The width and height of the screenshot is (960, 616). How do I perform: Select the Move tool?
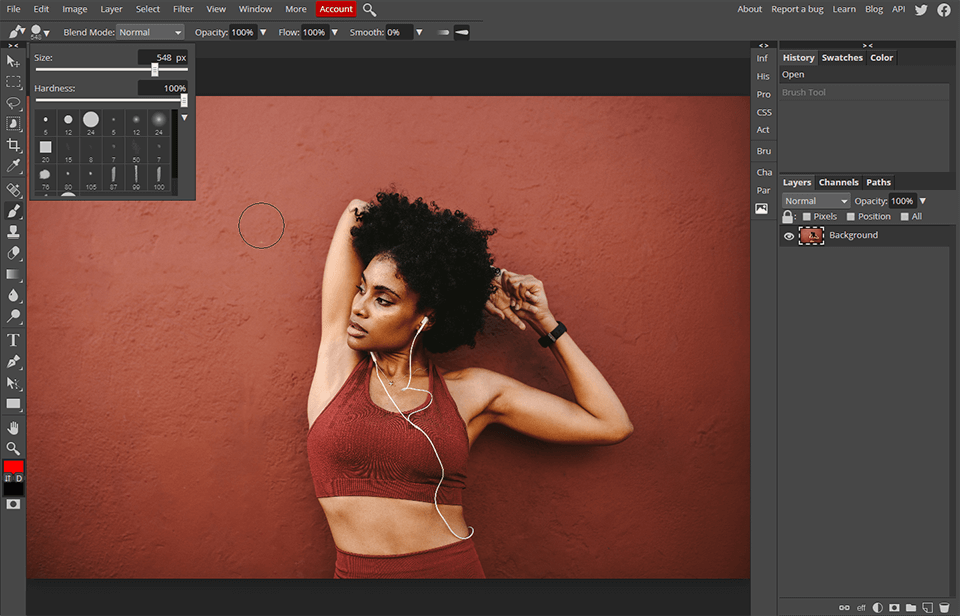pos(14,62)
